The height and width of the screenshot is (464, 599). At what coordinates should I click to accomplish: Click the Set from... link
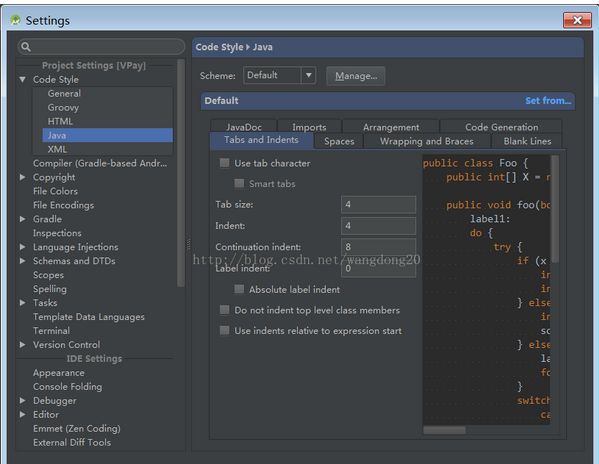548,100
